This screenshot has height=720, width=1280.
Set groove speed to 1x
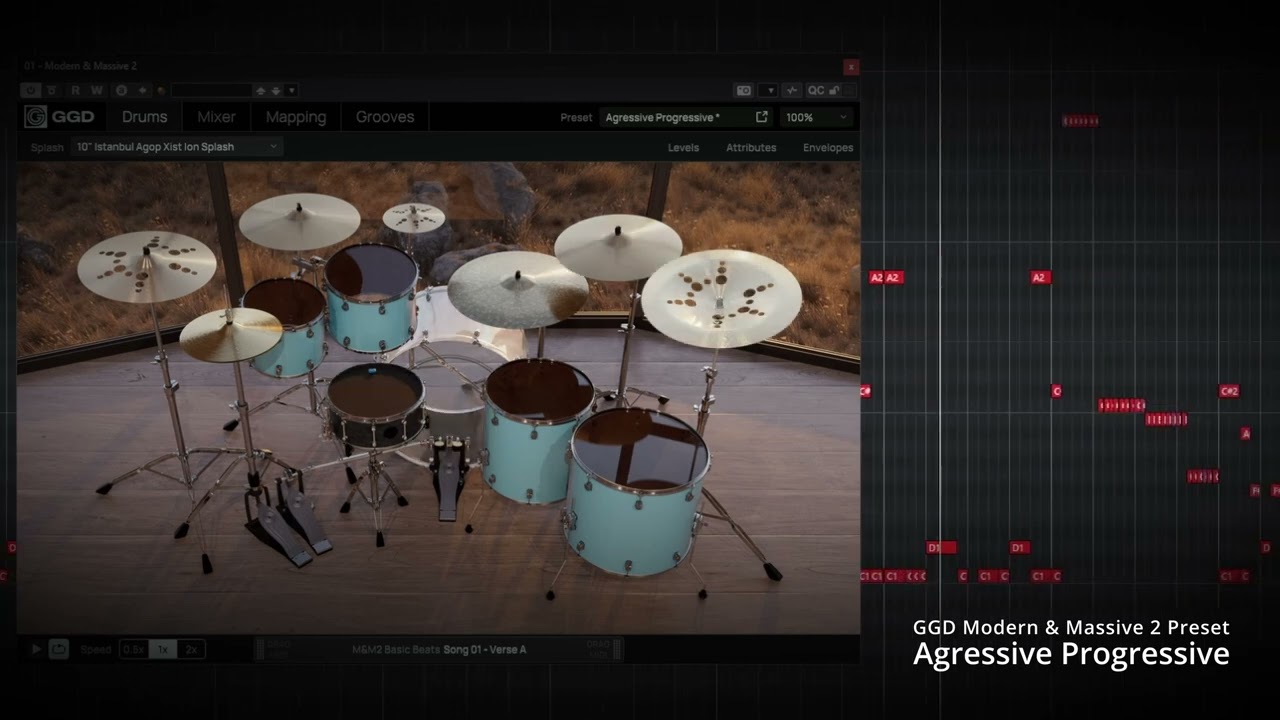(162, 649)
